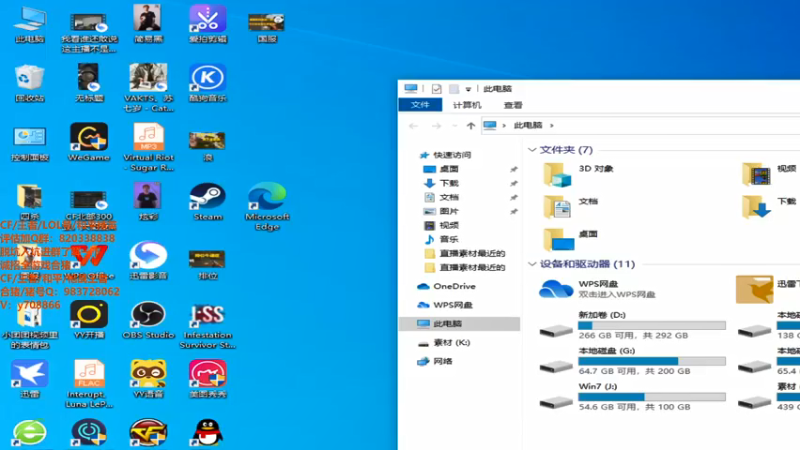Launch 迅雷影音 player shortcut
The image size is (800, 450).
pos(148,261)
